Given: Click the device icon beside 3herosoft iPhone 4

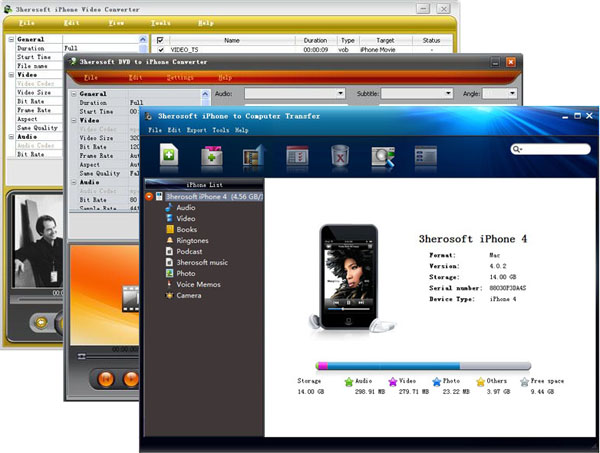Looking at the screenshot, I should (159, 196).
